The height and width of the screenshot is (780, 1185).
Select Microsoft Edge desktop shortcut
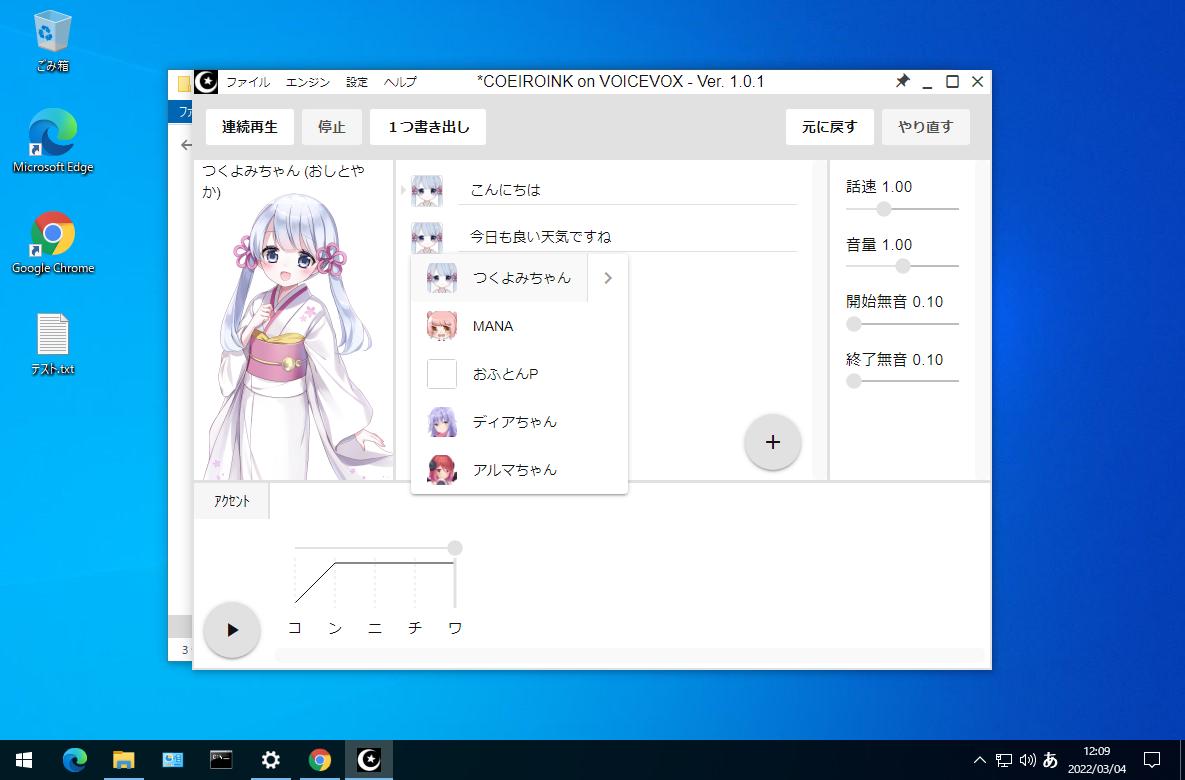(53, 141)
